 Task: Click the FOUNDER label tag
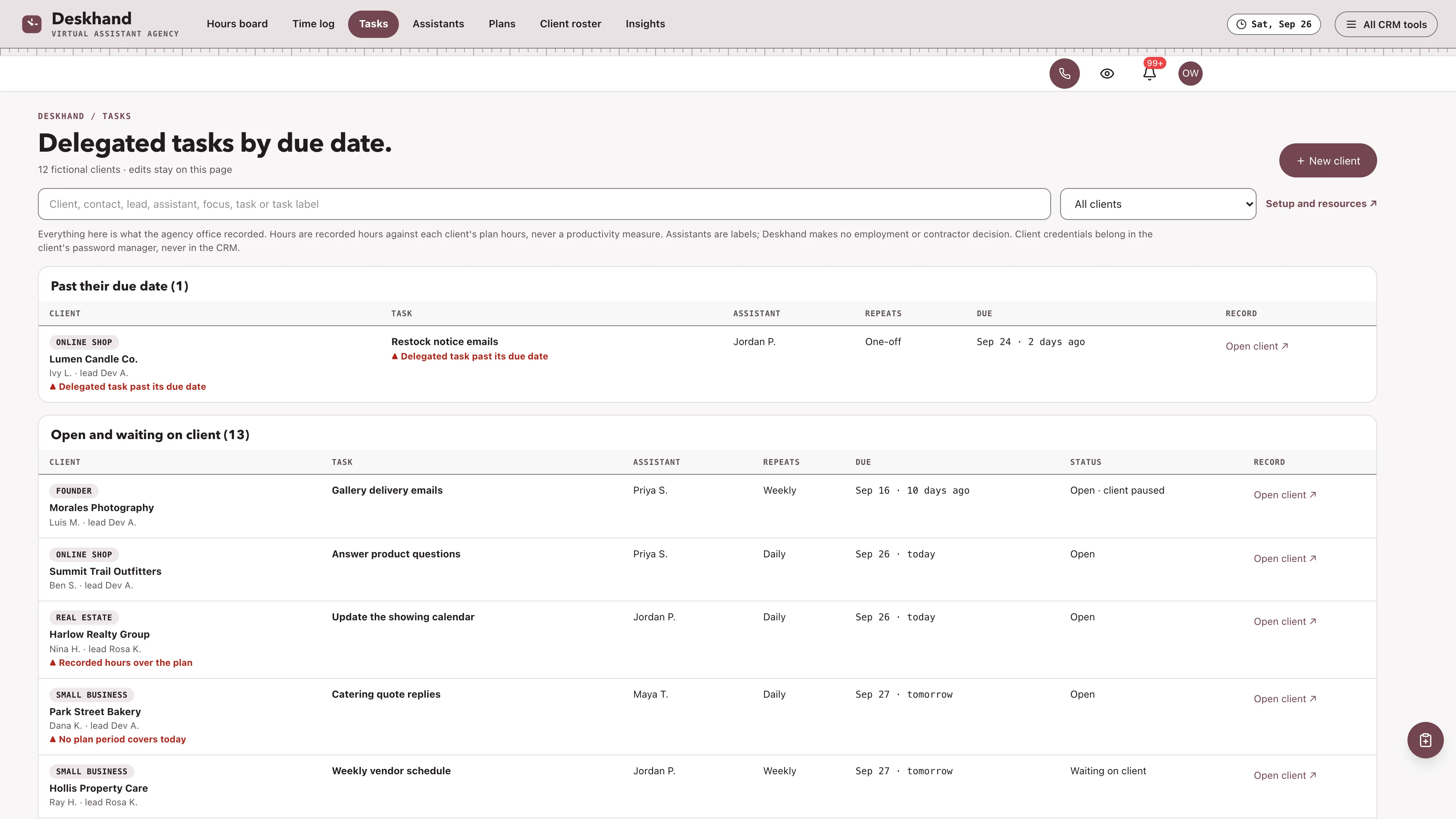click(x=74, y=491)
